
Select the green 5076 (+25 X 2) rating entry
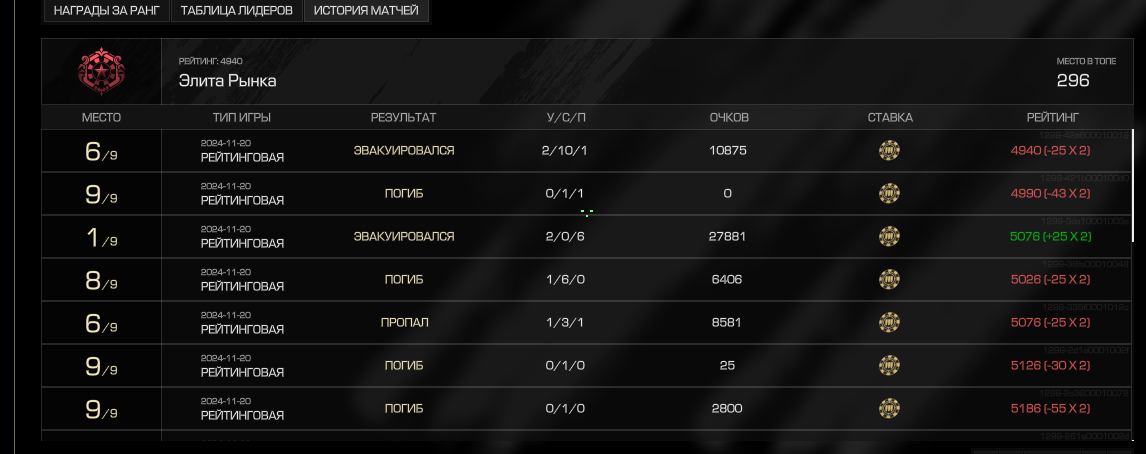click(x=1050, y=237)
